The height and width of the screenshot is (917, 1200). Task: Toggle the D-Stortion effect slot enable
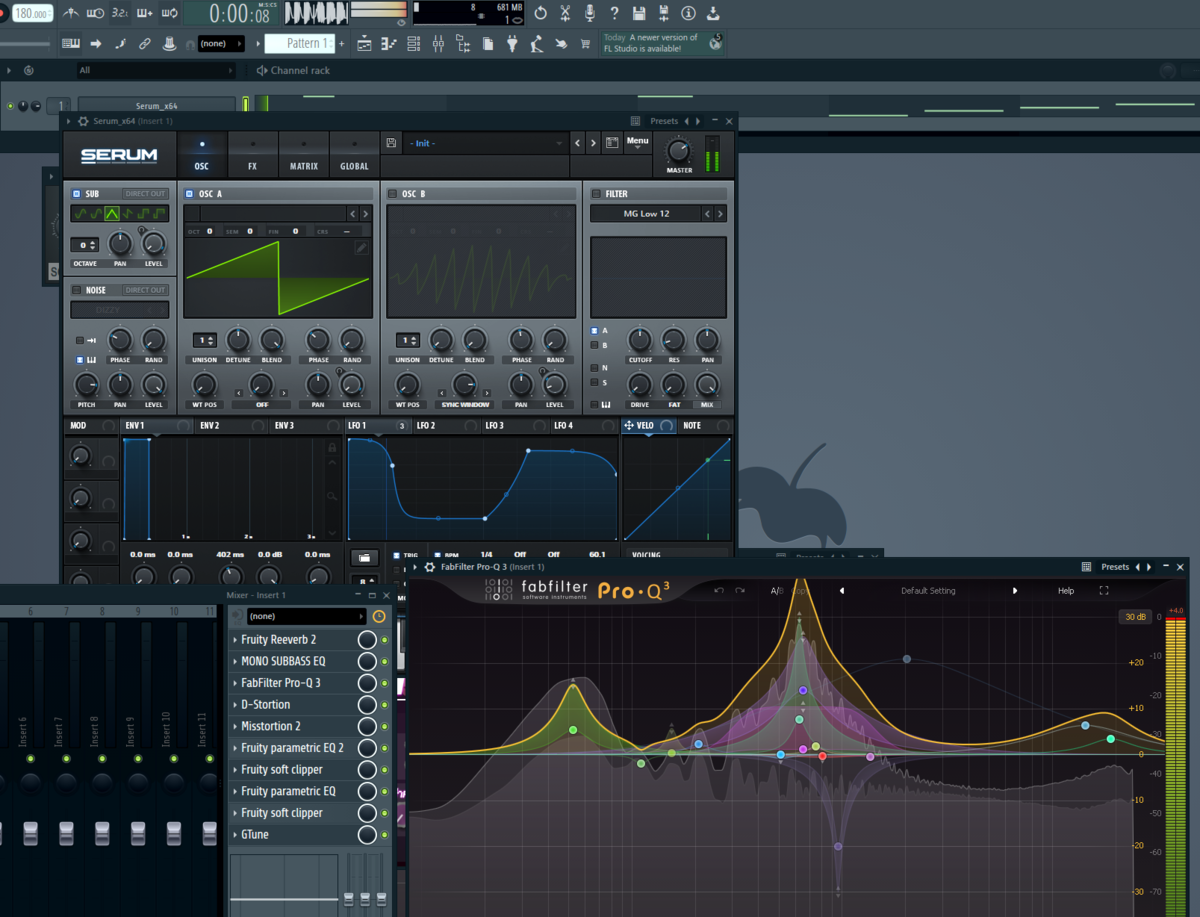(385, 705)
